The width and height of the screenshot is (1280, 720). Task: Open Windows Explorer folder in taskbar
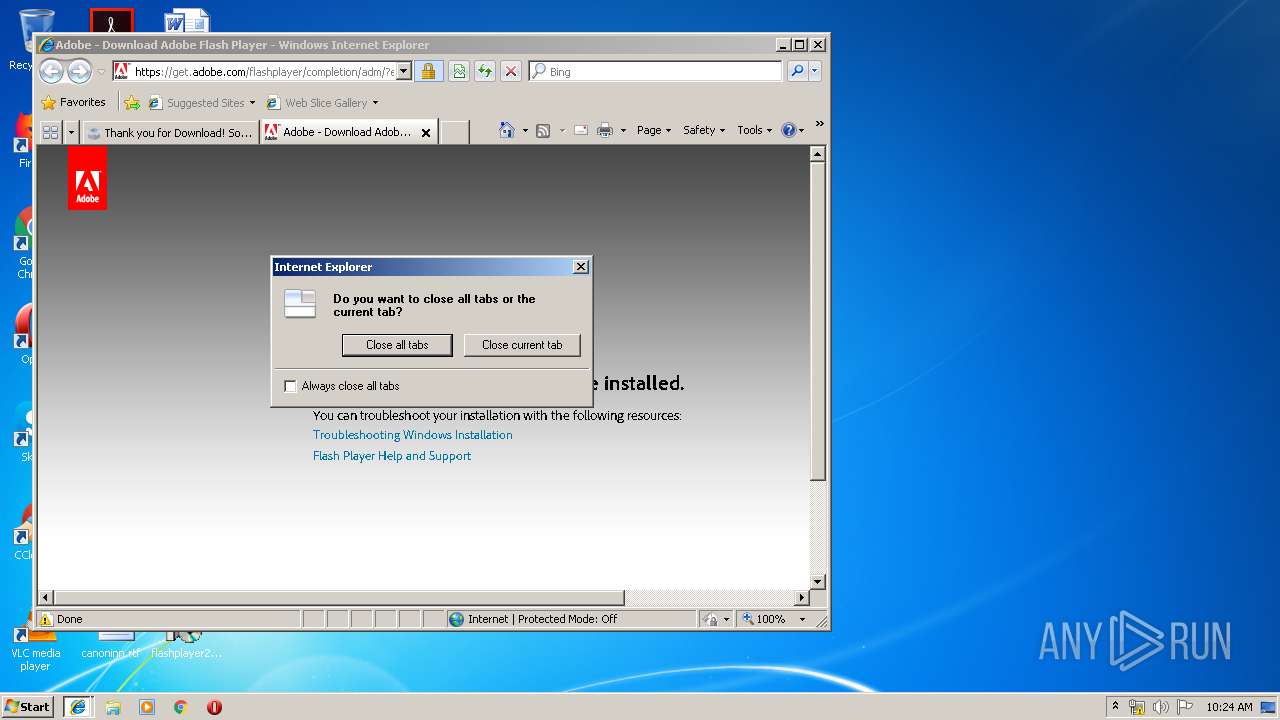(113, 707)
